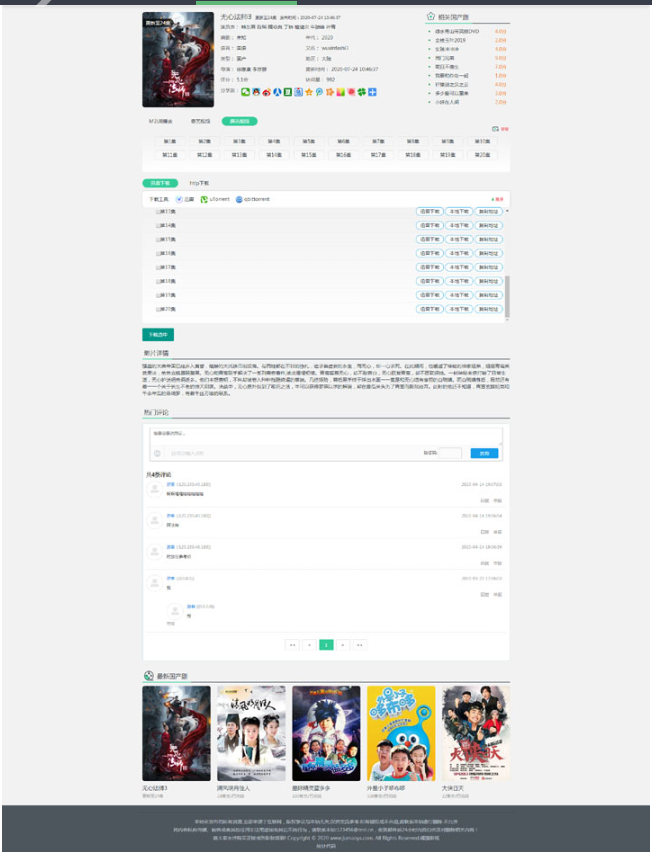Open the fifth latest drama poster
The image size is (652, 852).
point(476,733)
